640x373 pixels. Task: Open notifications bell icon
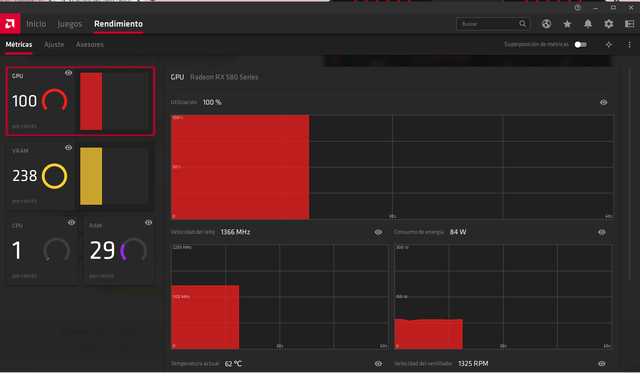click(588, 24)
